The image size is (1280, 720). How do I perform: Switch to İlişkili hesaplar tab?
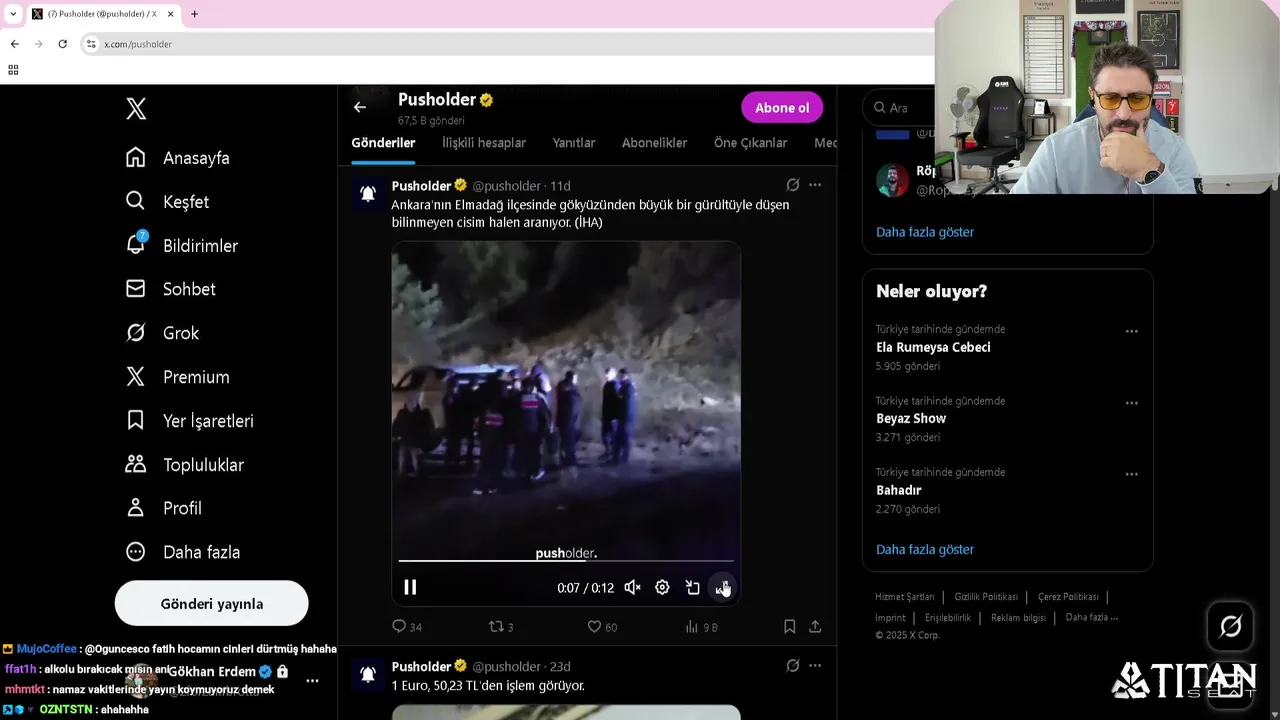pyautogui.click(x=484, y=143)
